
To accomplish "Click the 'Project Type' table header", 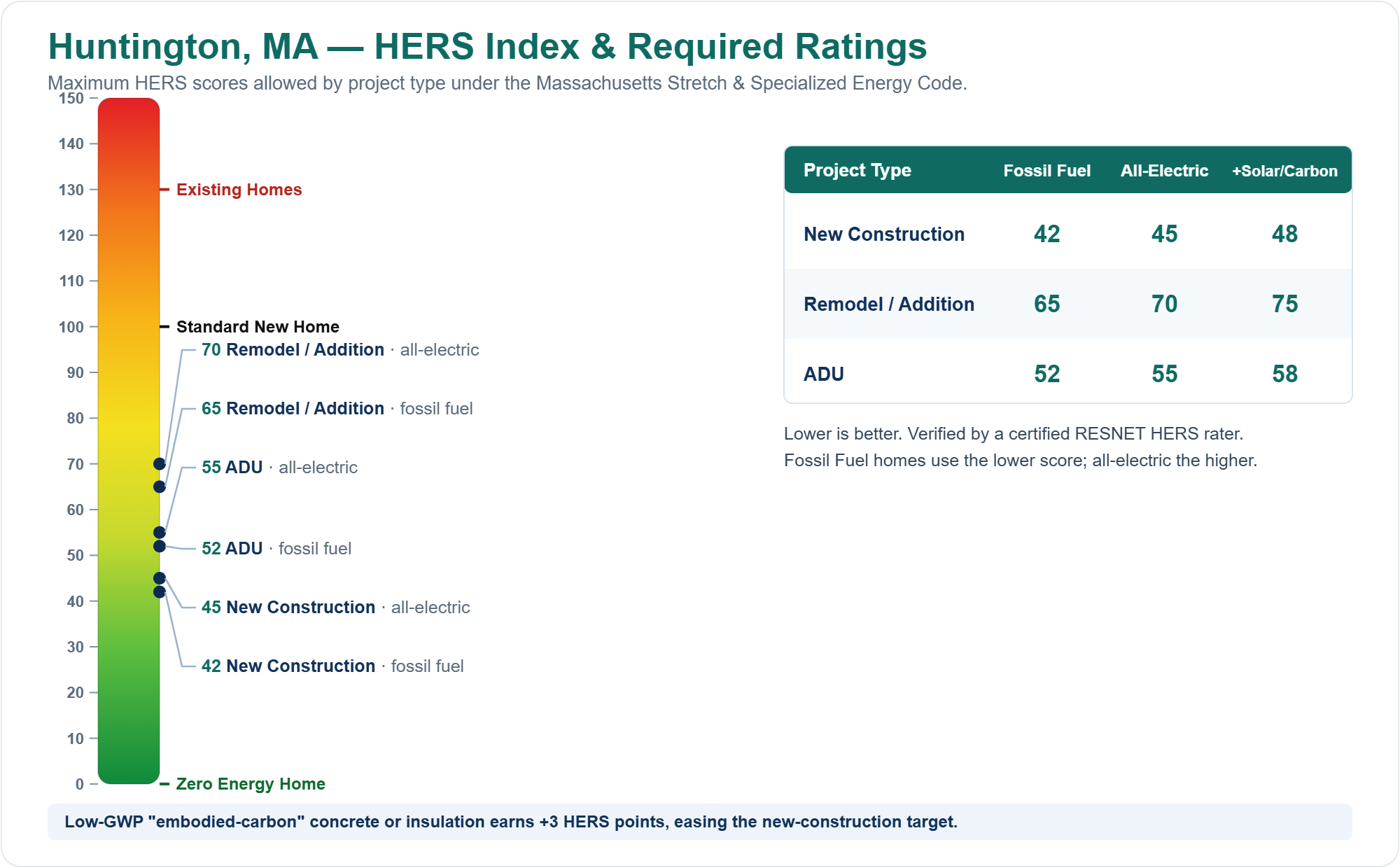I will (x=857, y=170).
